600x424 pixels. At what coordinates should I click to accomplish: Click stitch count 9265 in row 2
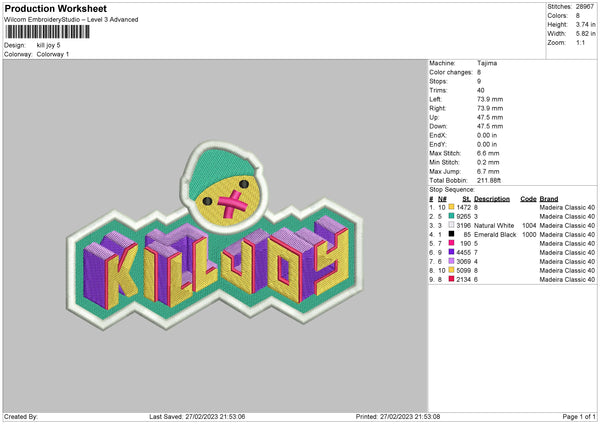click(x=463, y=217)
